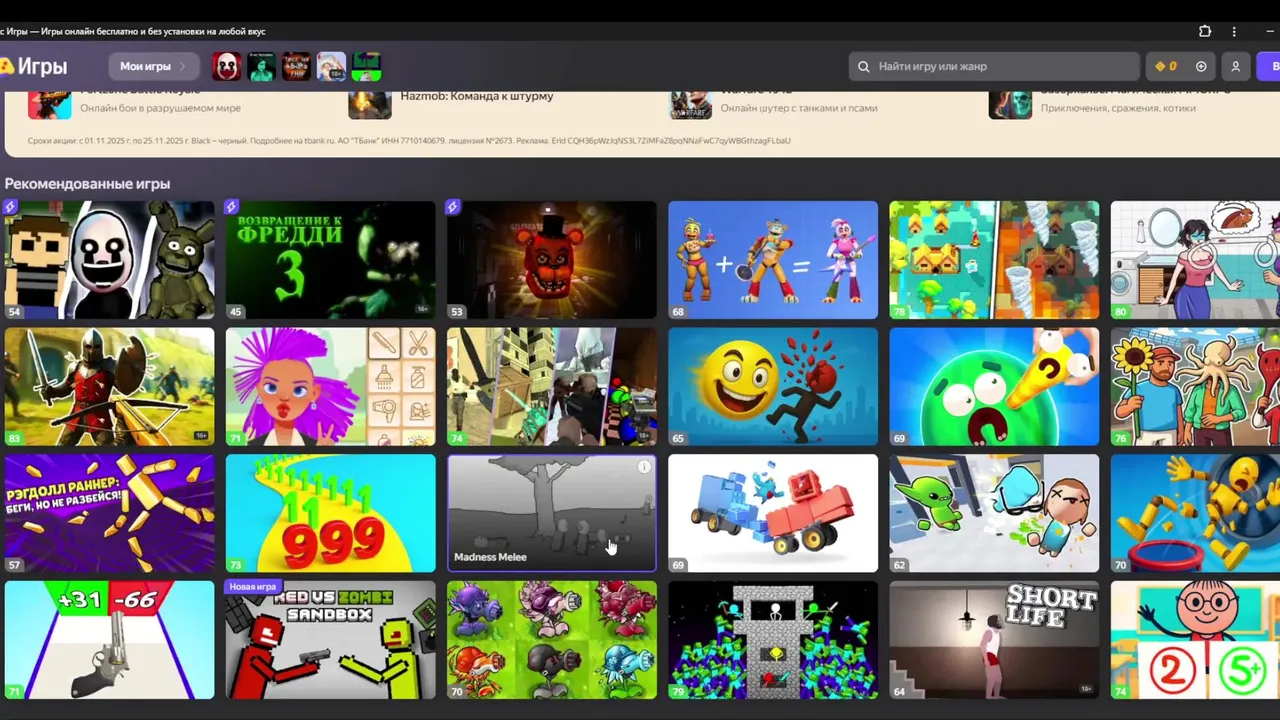The height and width of the screenshot is (720, 1280).
Task: Open the tornado island game rated 78
Action: (x=994, y=260)
